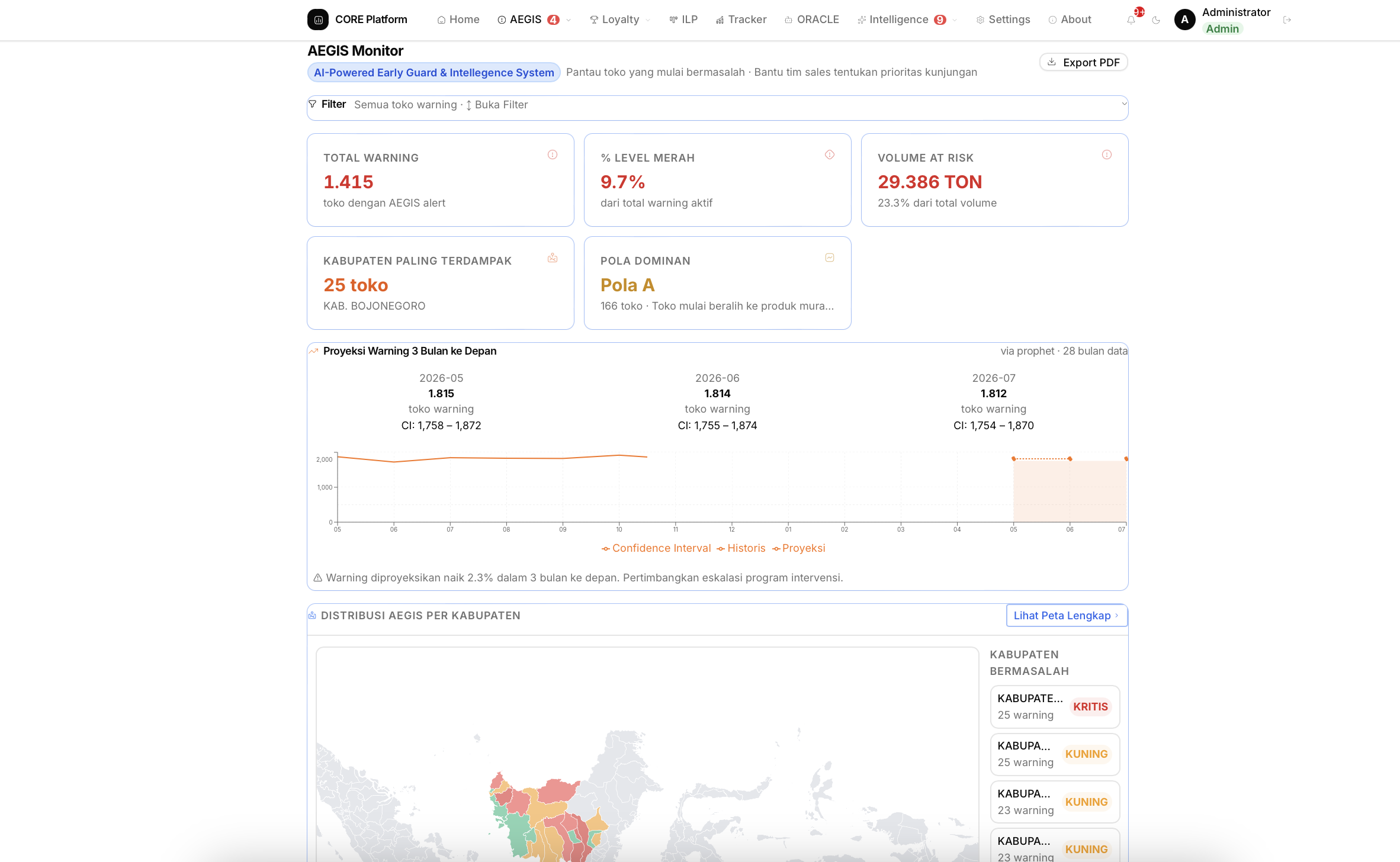This screenshot has width=1400, height=862.
Task: Toggle the Historis legend series
Action: [741, 548]
